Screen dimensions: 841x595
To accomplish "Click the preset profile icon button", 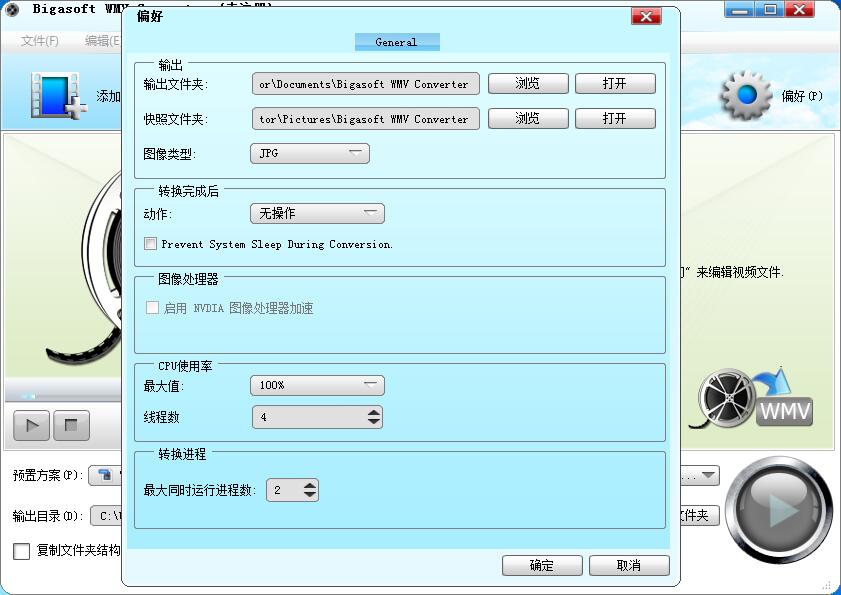I will 105,475.
